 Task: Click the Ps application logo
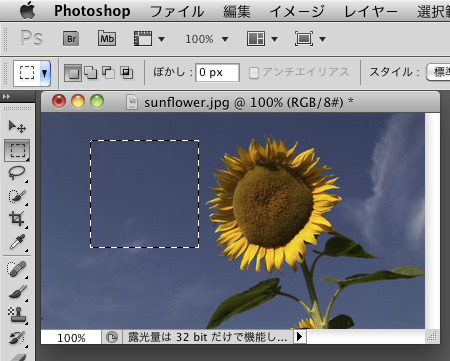click(x=31, y=38)
